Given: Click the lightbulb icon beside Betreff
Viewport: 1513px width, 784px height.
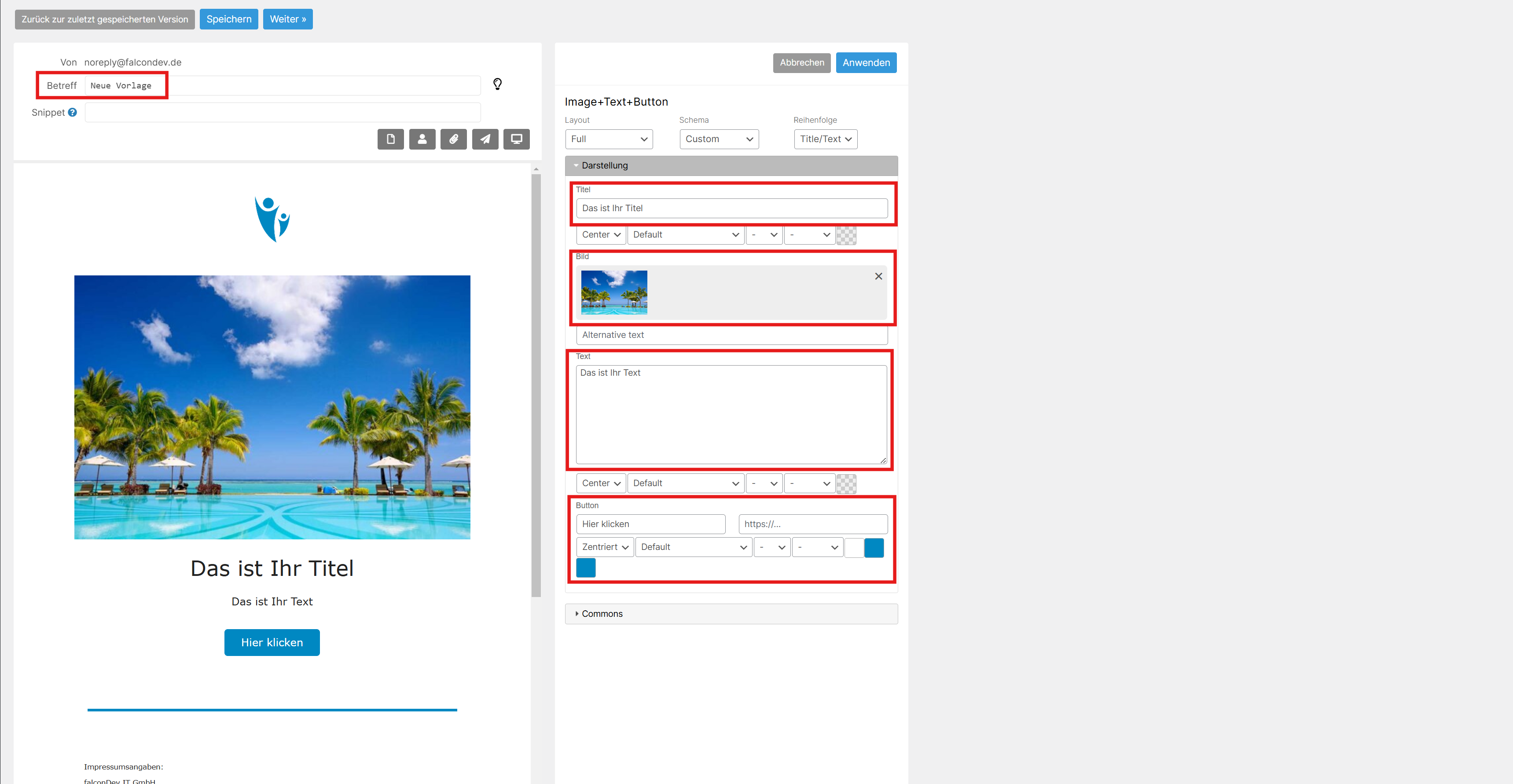Looking at the screenshot, I should (x=497, y=84).
